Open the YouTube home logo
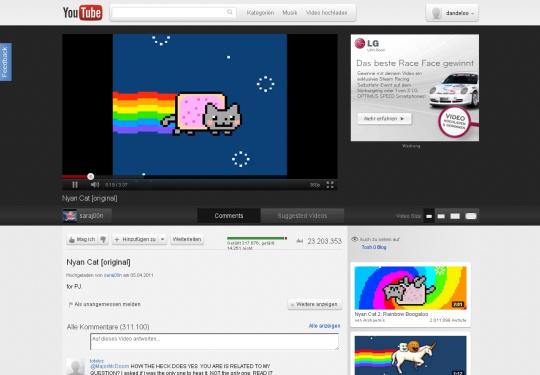Viewport: 540px width, 375px height. [83, 13]
